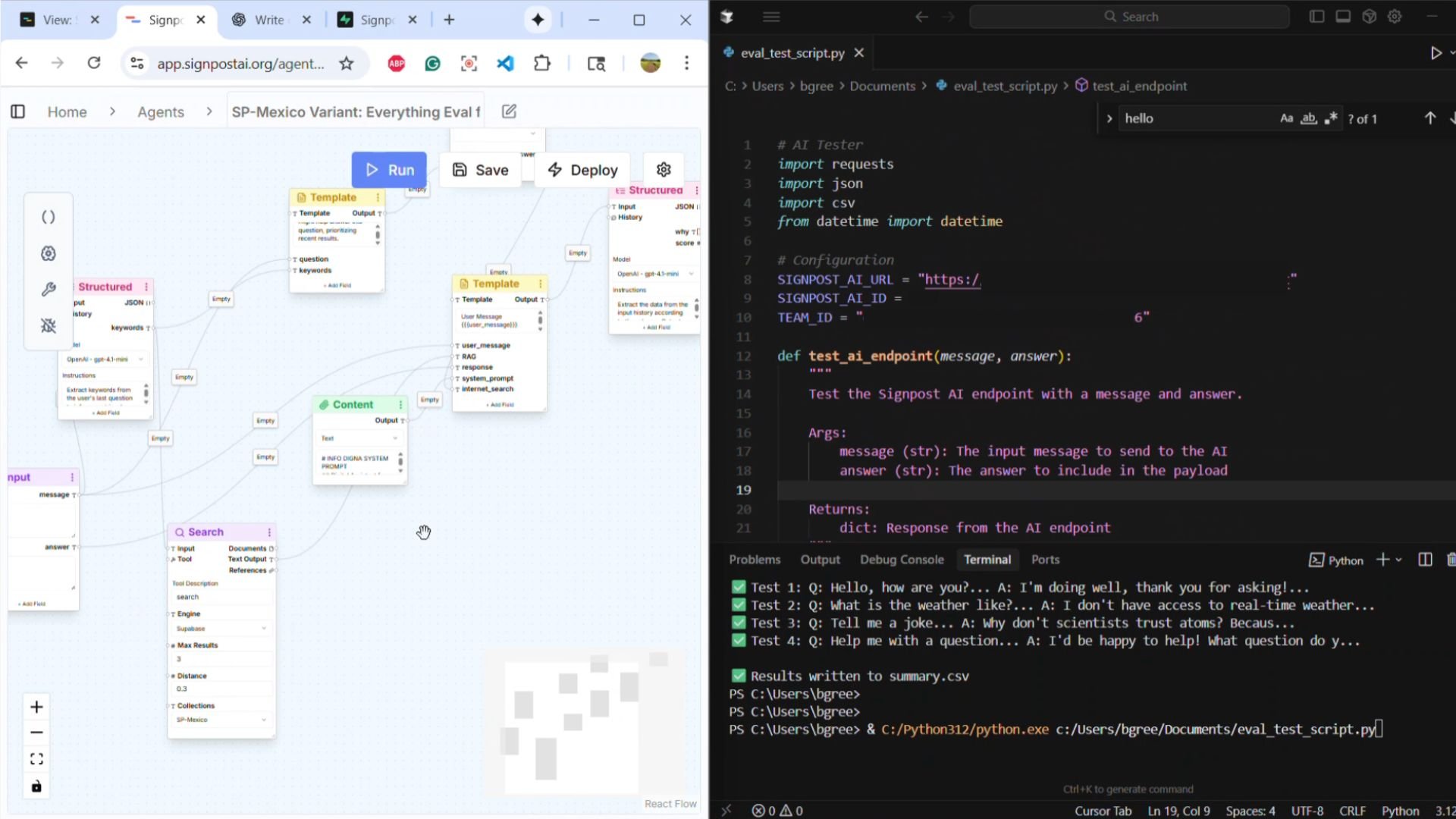
Task: Click the editor top Search command bar
Action: tap(1129, 17)
